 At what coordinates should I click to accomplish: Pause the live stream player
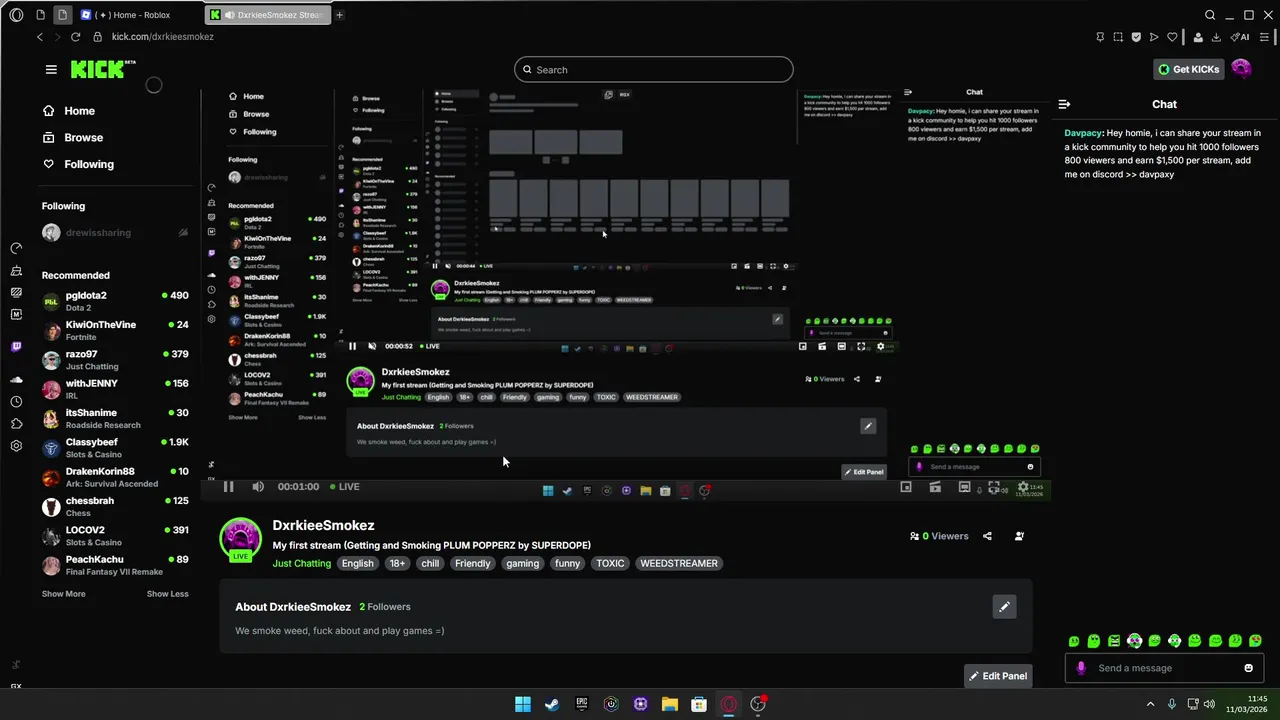(x=228, y=487)
